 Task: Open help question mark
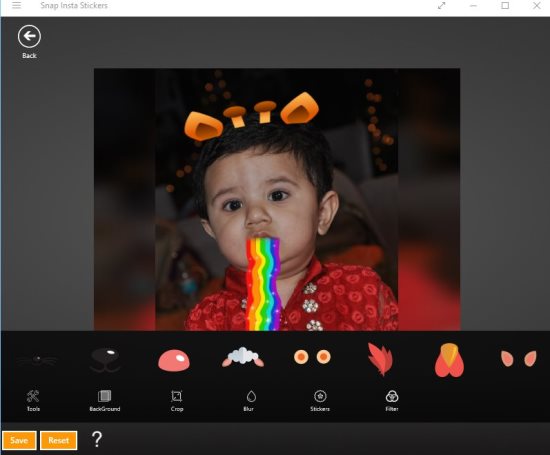pos(97,439)
